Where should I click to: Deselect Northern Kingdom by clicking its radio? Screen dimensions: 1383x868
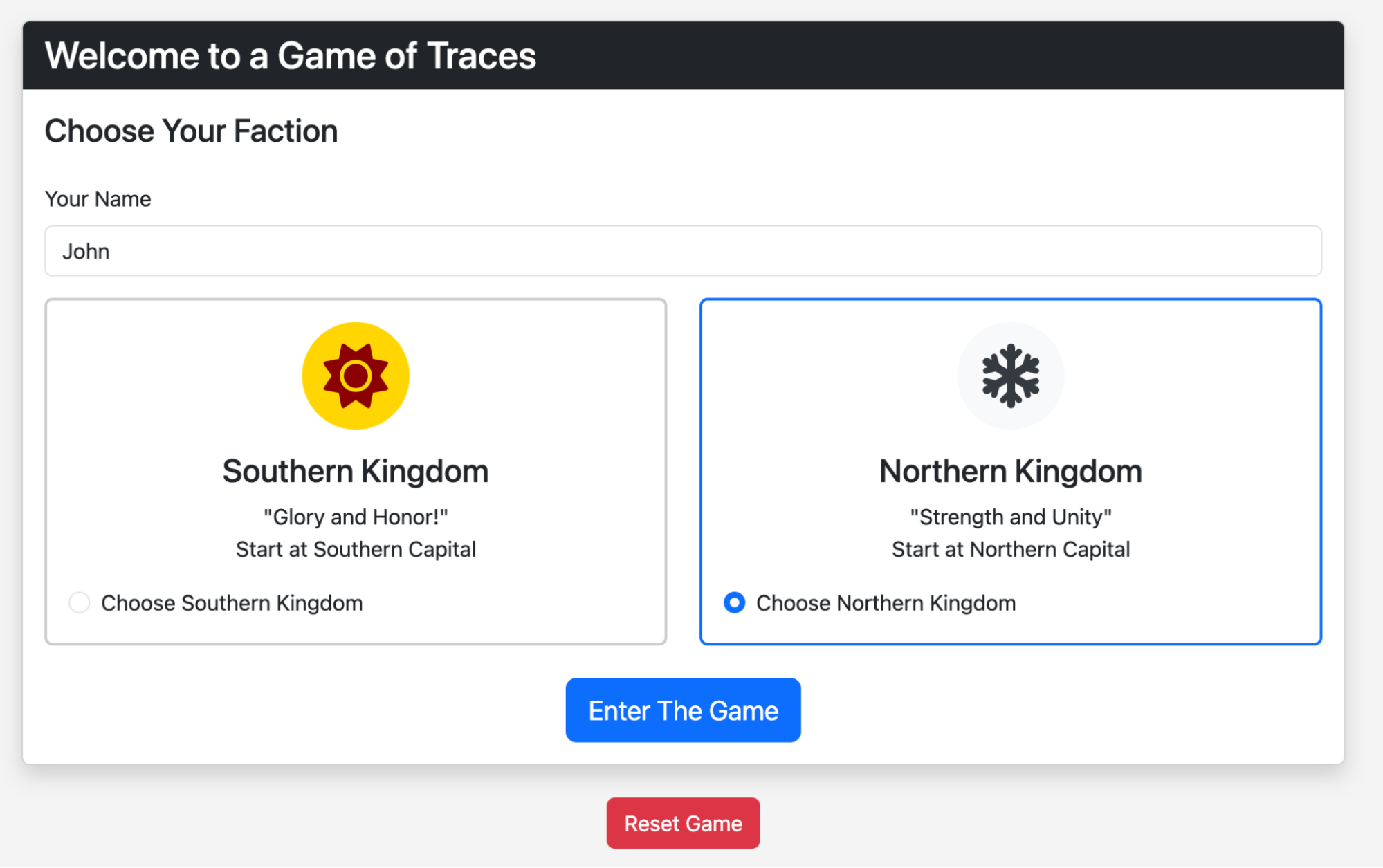tap(734, 602)
